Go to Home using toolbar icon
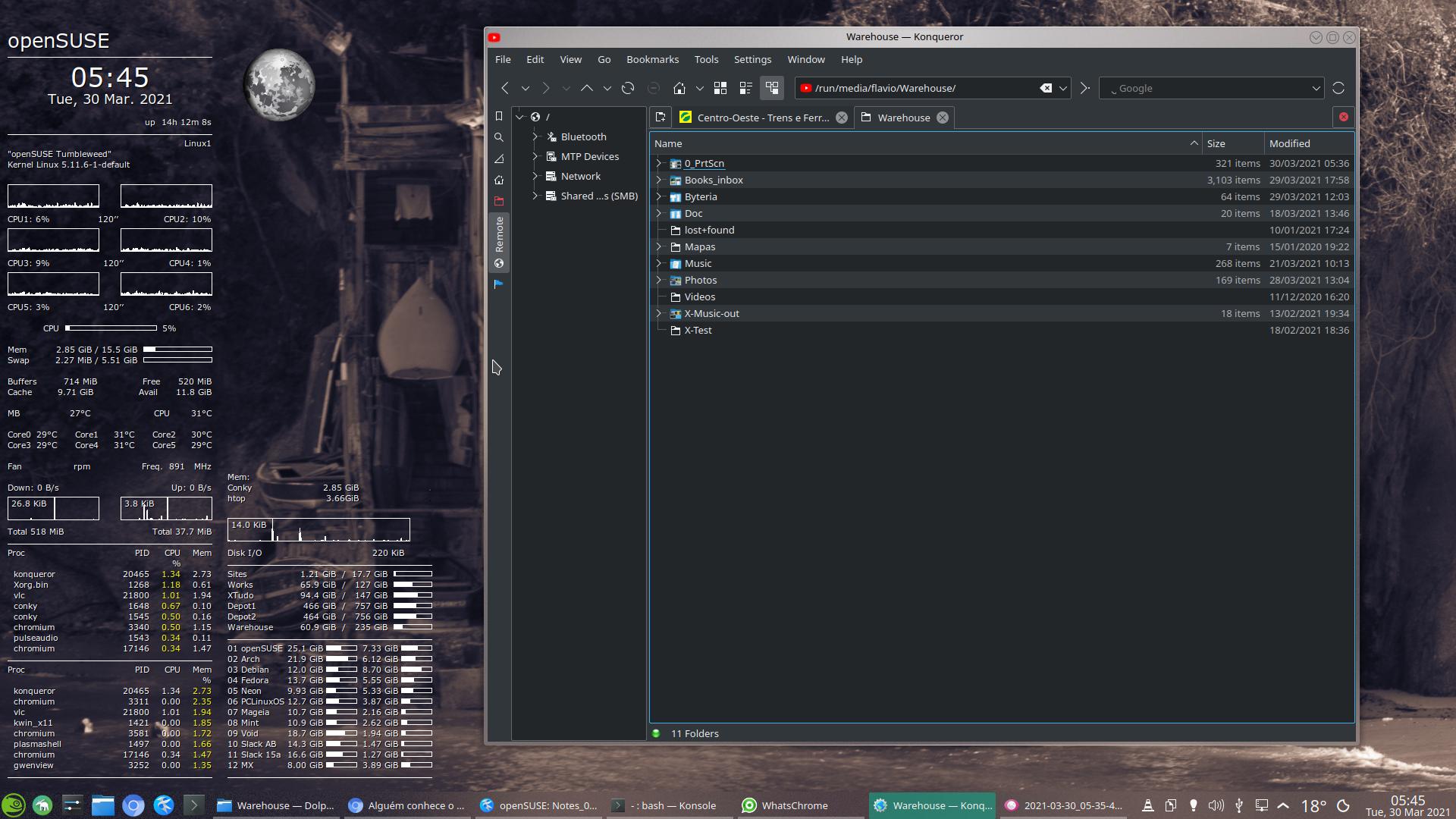The height and width of the screenshot is (819, 1456). [679, 88]
